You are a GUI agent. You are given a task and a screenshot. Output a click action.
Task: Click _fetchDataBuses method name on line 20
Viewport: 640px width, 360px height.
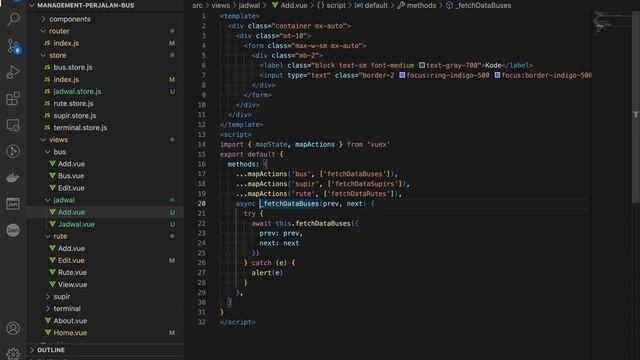pyautogui.click(x=289, y=203)
